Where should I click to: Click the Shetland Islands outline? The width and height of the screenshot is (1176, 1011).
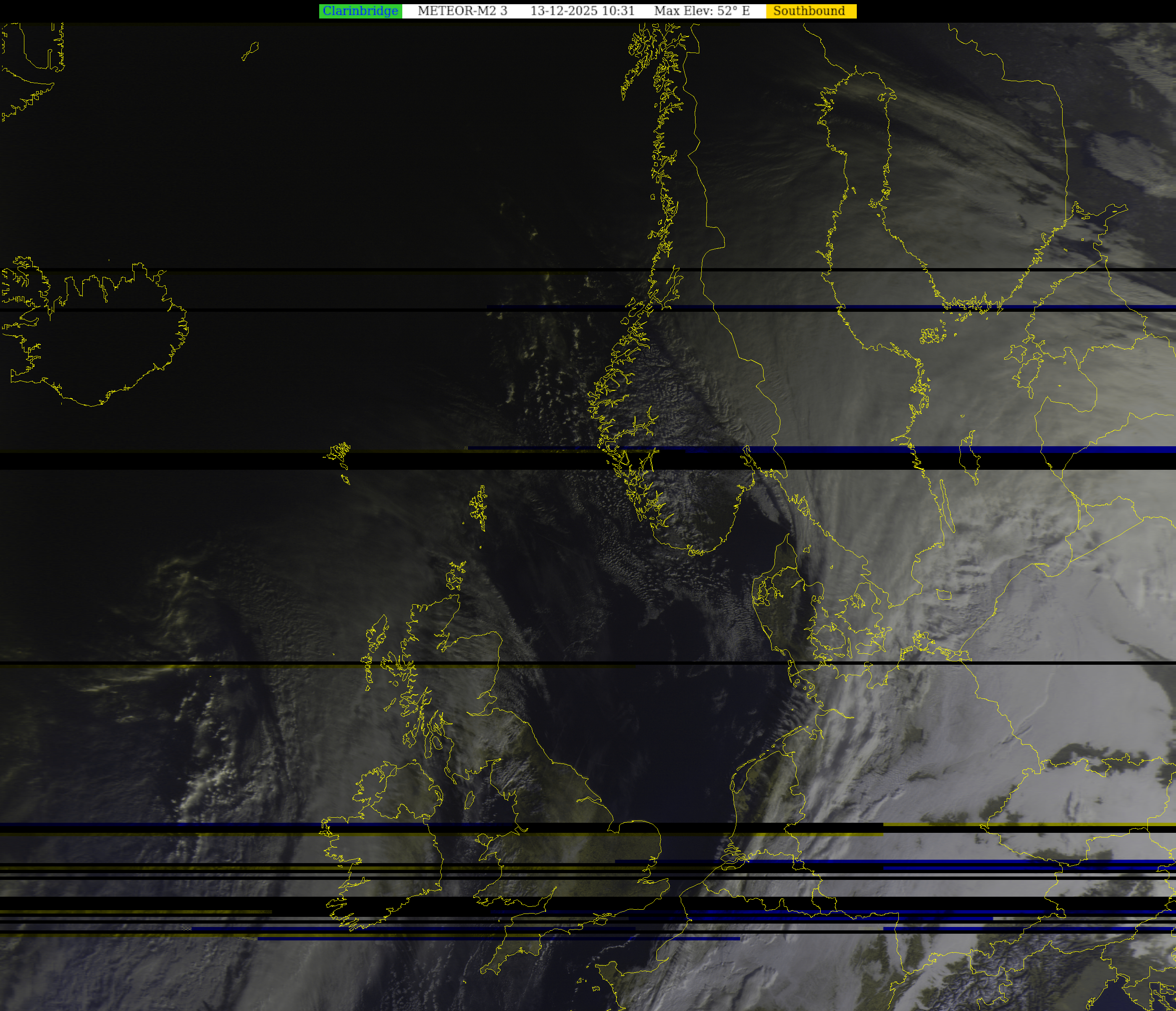[480, 507]
